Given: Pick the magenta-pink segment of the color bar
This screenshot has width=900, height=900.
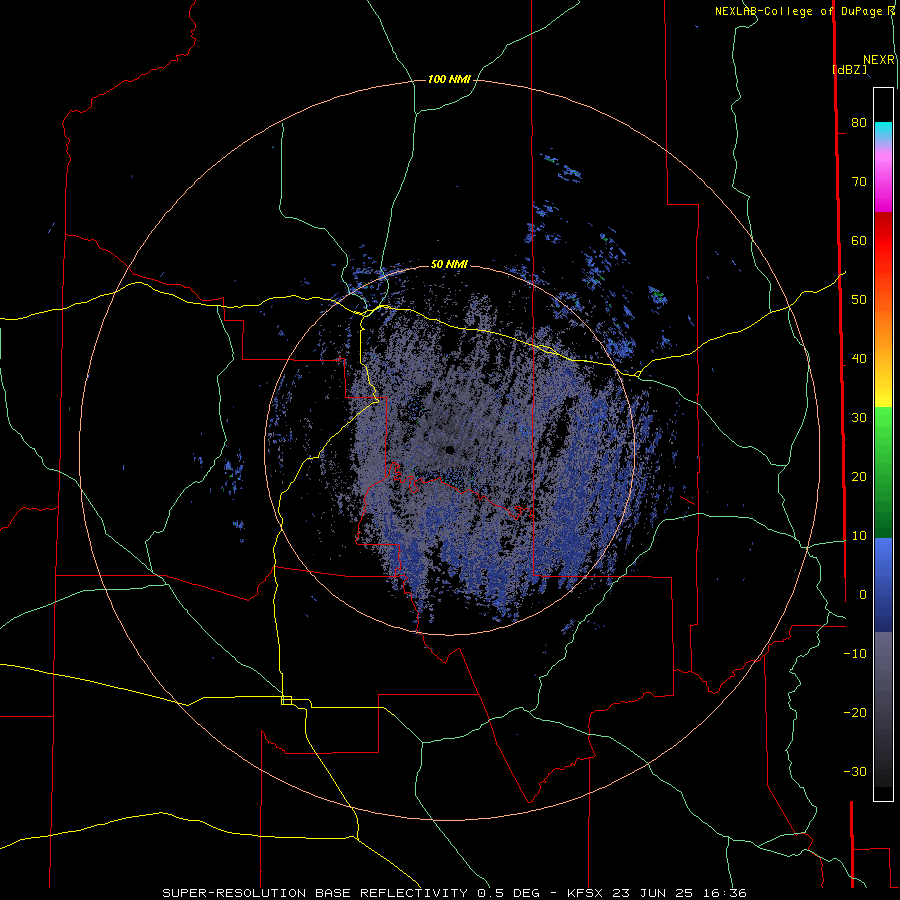Looking at the screenshot, I should (883, 184).
